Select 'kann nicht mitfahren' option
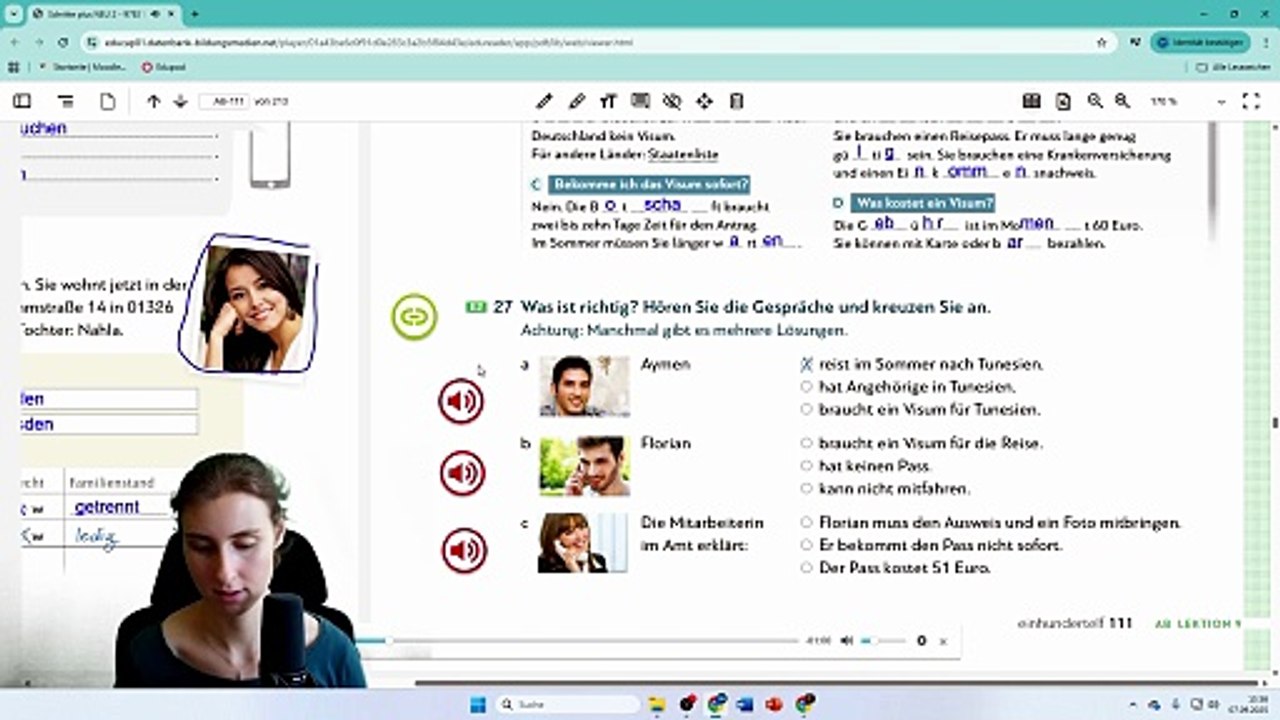Image resolution: width=1280 pixels, height=720 pixels. [x=806, y=489]
